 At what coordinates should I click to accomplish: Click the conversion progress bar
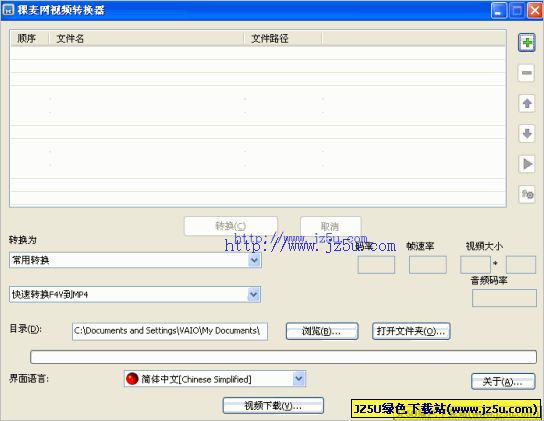[x=283, y=357]
